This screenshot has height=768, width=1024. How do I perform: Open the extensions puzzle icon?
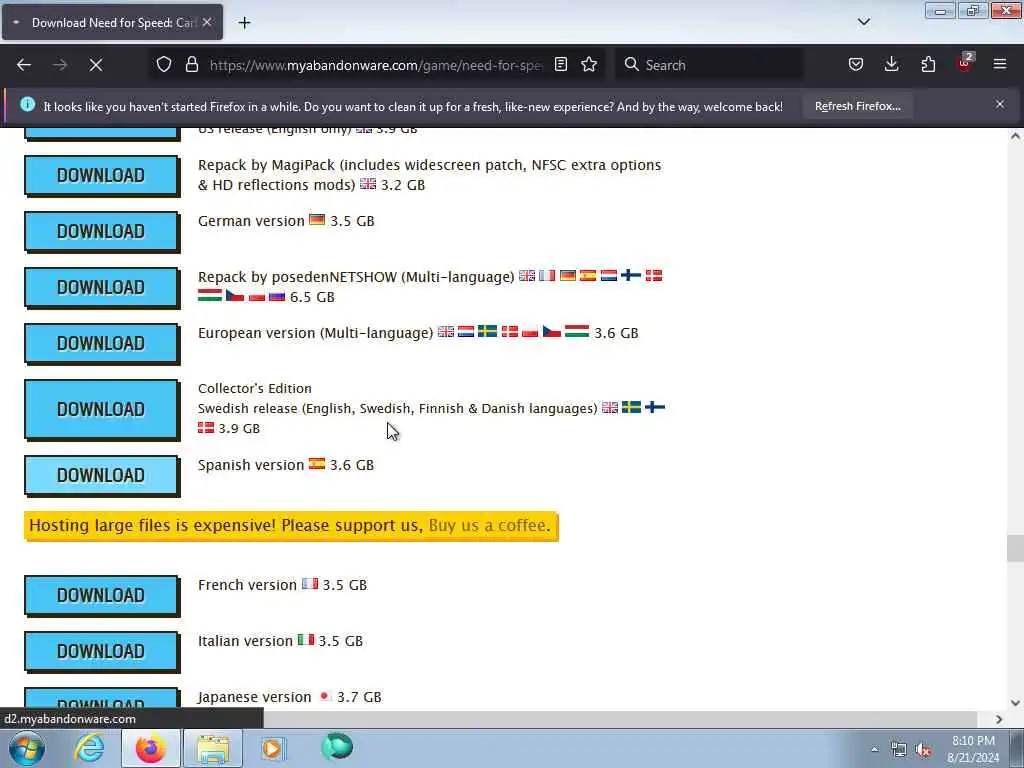(x=928, y=65)
